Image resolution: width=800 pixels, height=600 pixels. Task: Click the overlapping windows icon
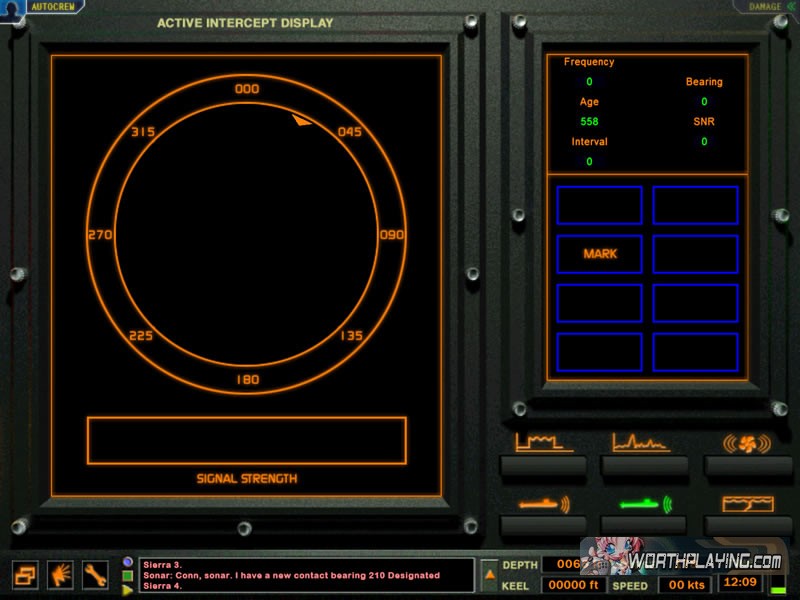(26, 574)
